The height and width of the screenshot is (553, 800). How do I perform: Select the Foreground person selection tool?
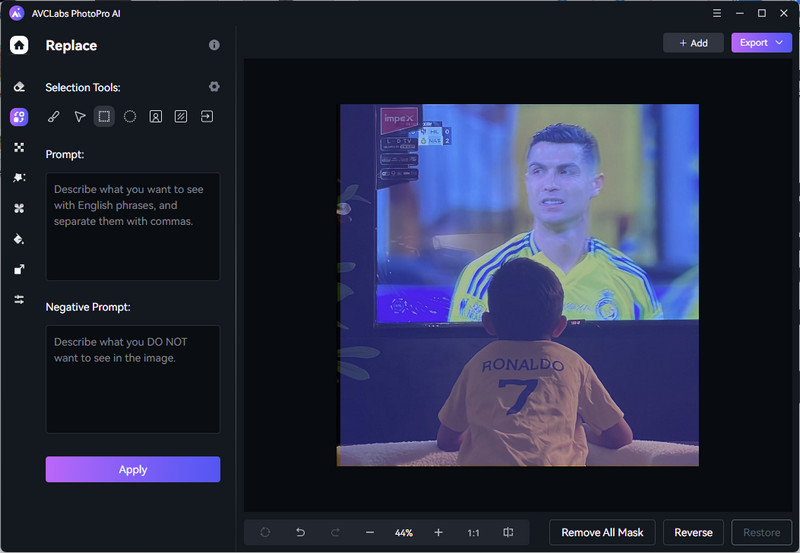tap(156, 117)
